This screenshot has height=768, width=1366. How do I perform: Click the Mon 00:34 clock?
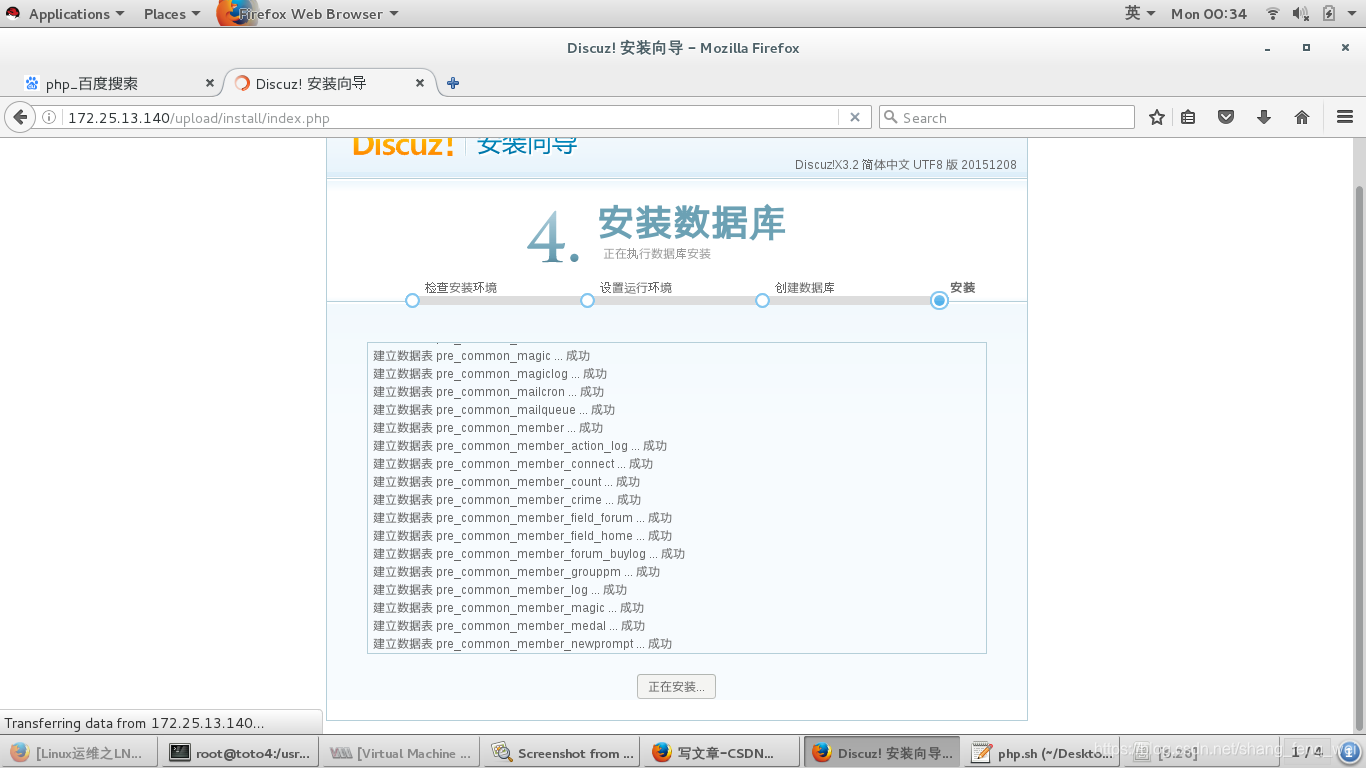click(1209, 14)
